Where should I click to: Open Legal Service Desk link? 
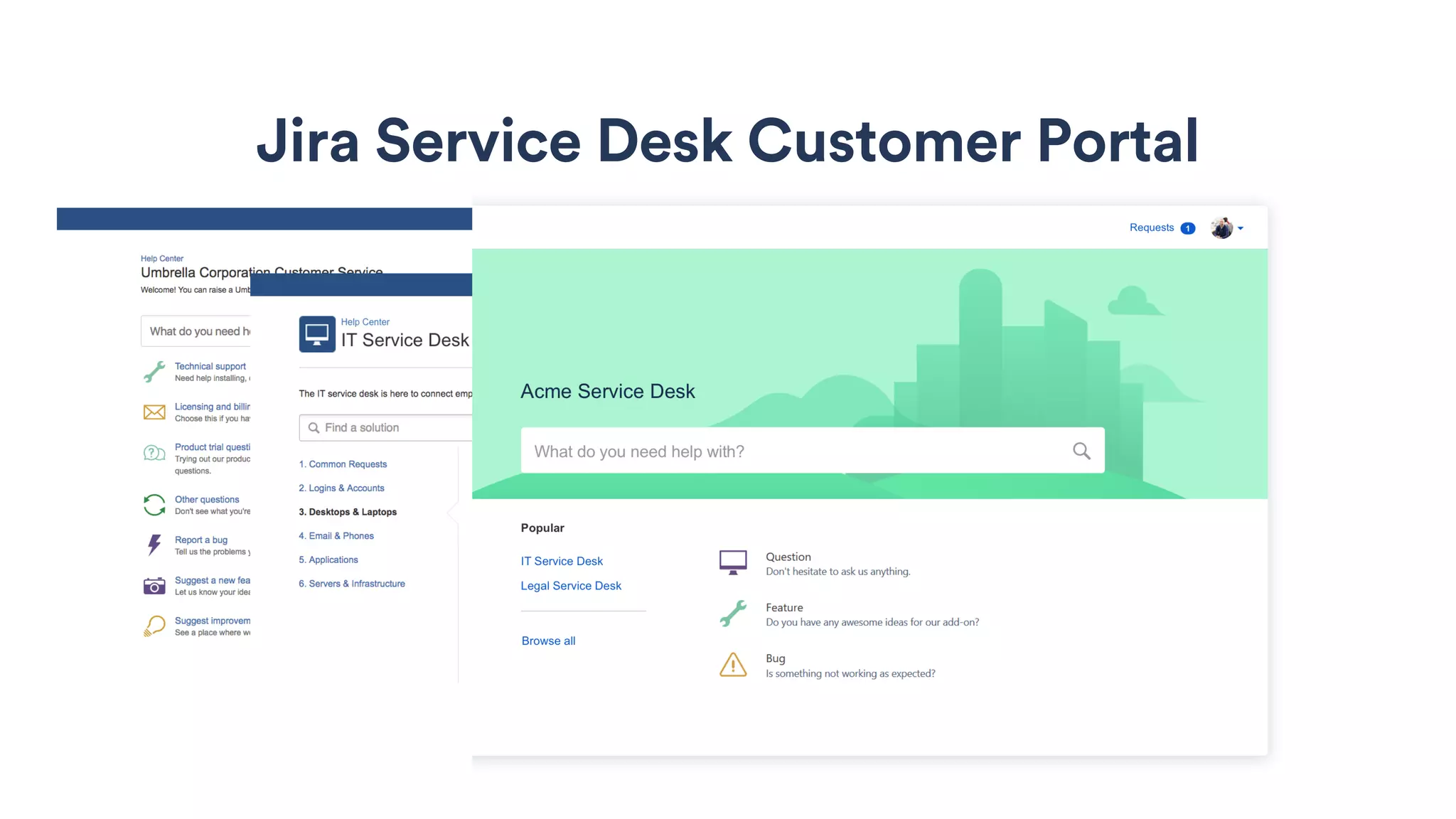coord(571,586)
